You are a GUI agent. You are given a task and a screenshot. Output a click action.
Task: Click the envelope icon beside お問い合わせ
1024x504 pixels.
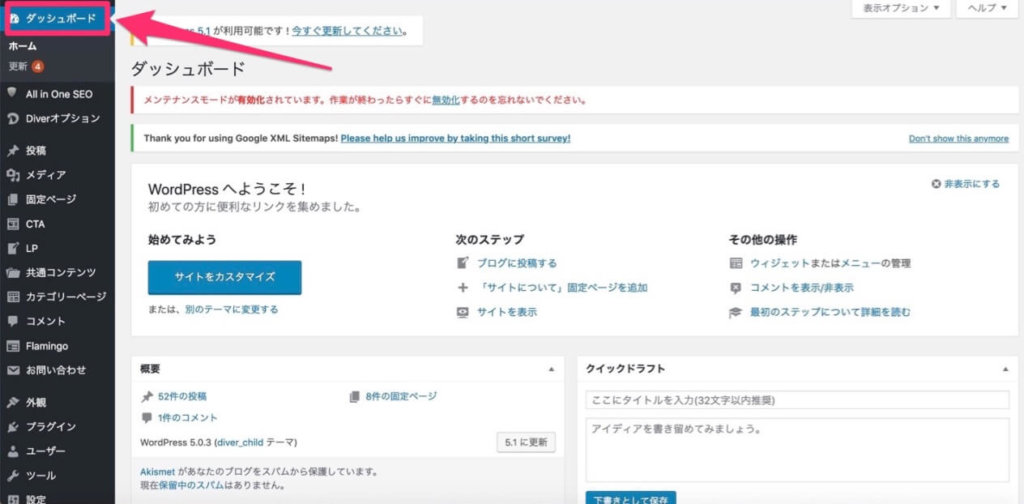(x=12, y=370)
